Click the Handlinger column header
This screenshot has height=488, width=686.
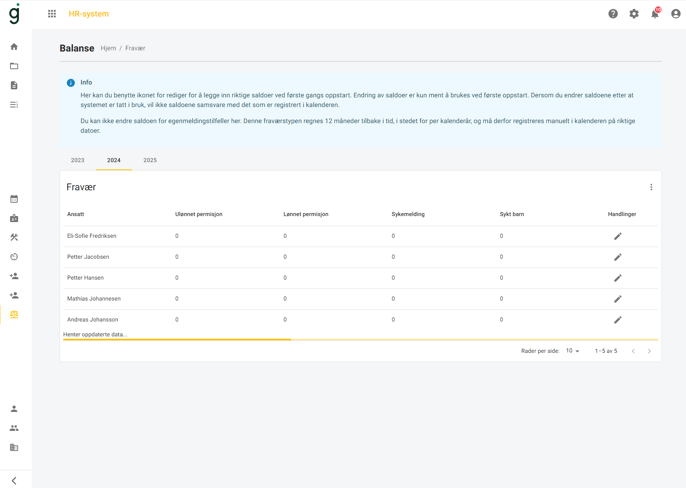(x=622, y=214)
